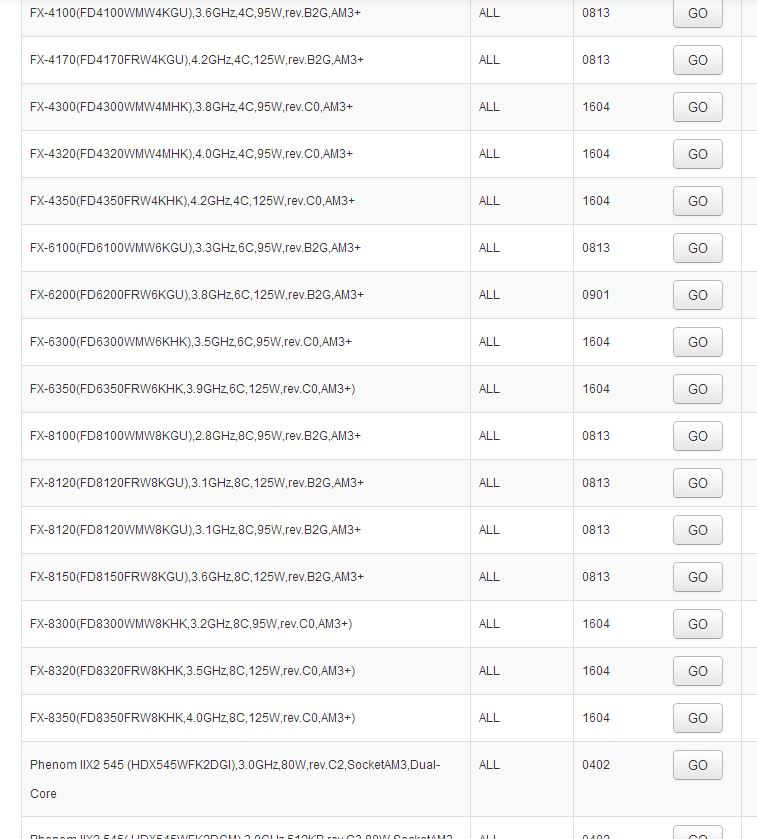Select GO beside FX-8320 entry
The image size is (757, 839).
698,671
